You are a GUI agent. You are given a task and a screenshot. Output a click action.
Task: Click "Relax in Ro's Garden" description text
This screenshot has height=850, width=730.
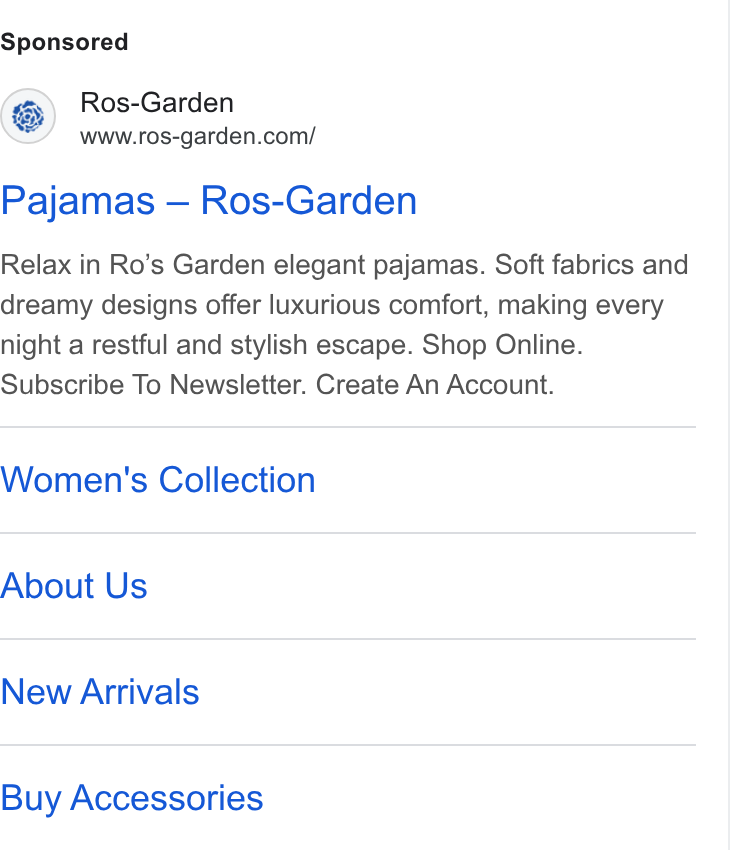coord(133,265)
